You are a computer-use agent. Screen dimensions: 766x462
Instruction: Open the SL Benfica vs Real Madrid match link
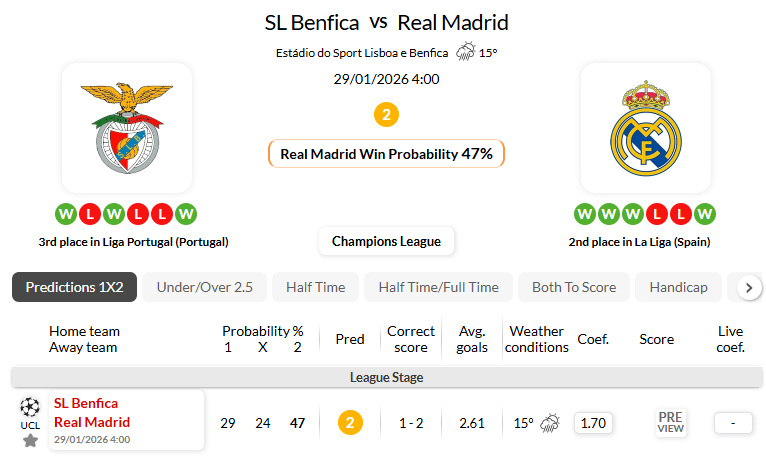tap(92, 413)
